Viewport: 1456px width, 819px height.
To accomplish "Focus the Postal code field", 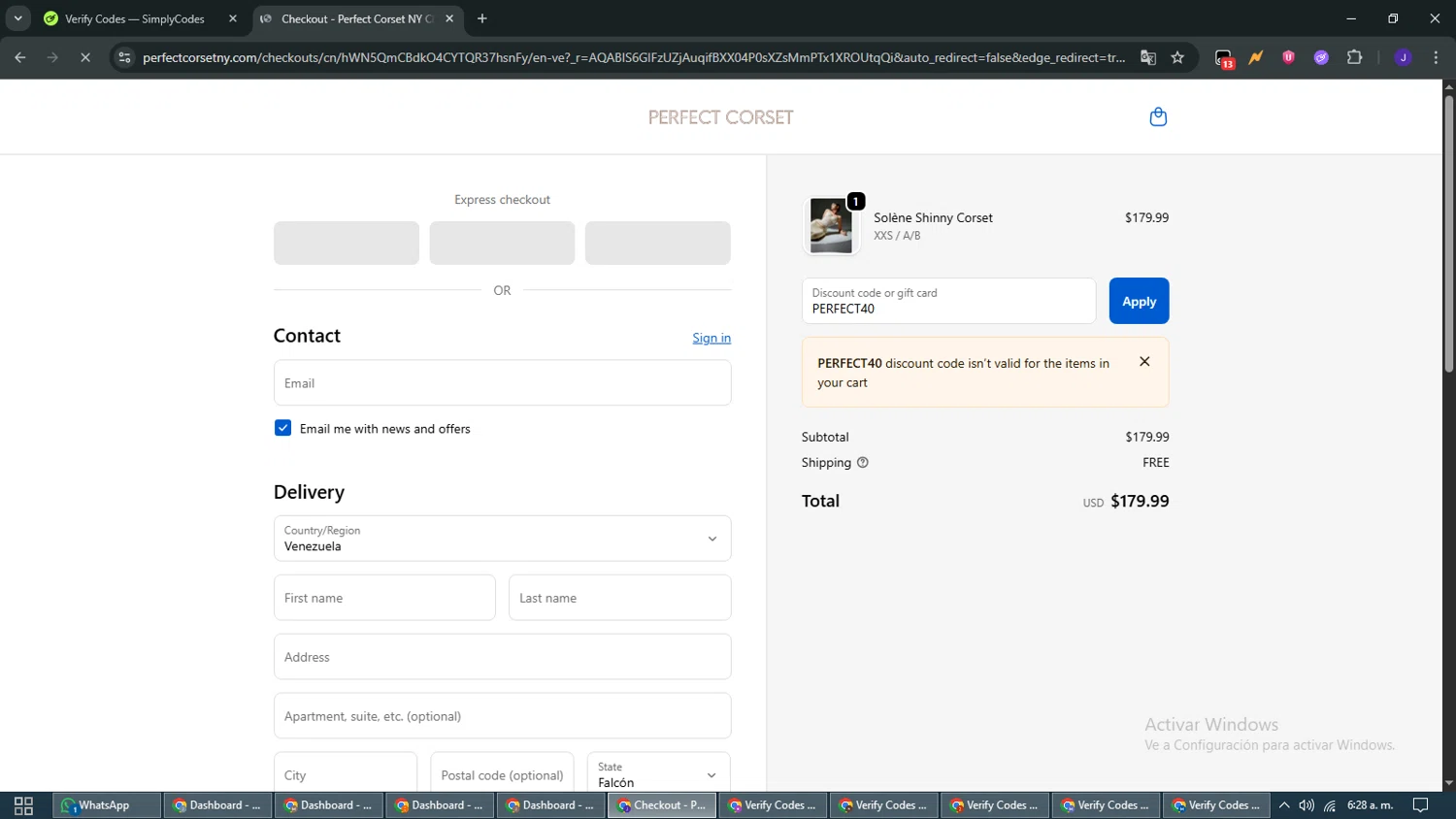I will [502, 774].
